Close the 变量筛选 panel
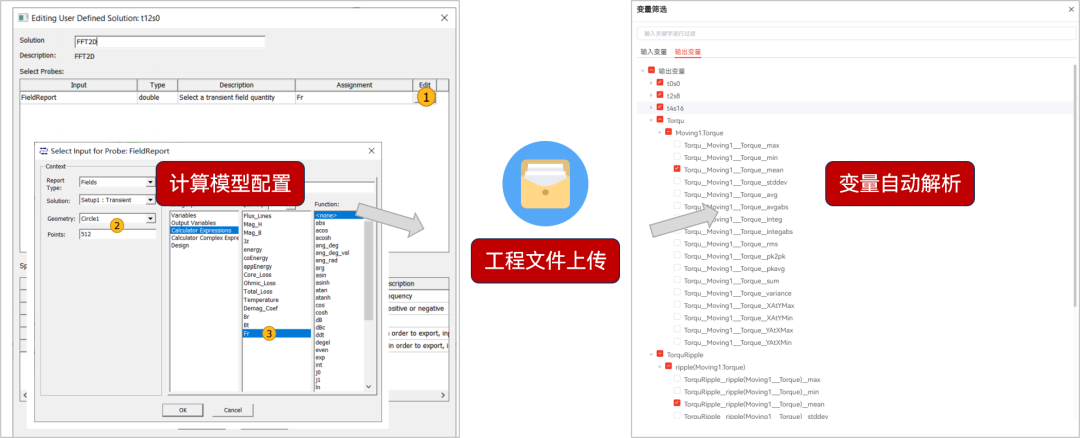Viewport: 1080px width, 438px height. tap(1073, 9)
